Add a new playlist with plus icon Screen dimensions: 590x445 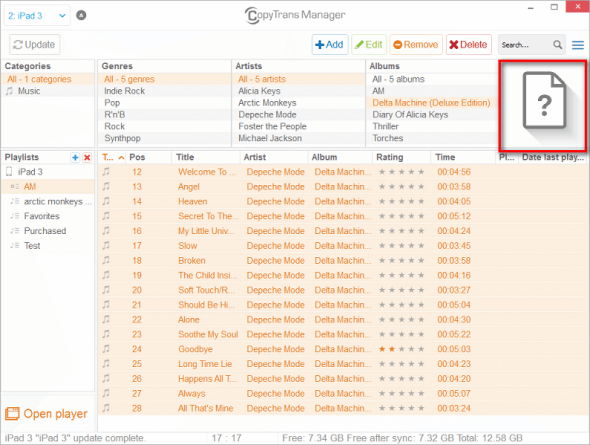coord(75,158)
